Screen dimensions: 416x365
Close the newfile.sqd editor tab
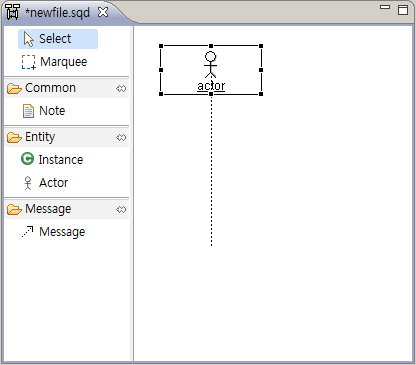click(103, 12)
